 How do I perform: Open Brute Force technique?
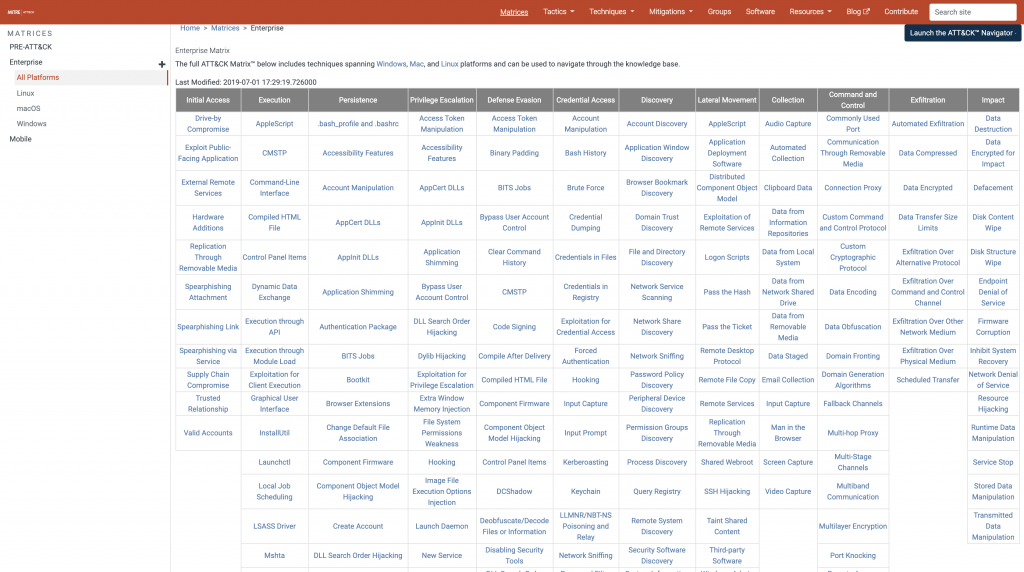coord(585,187)
